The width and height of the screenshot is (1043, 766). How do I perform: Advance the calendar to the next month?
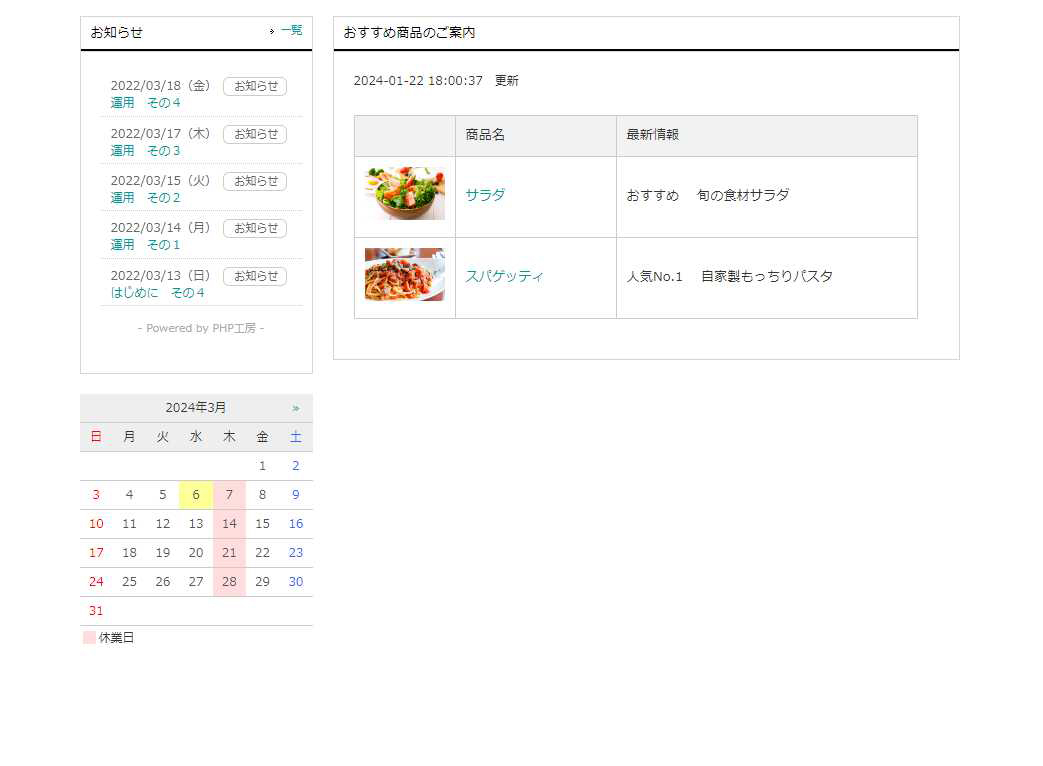pos(295,407)
